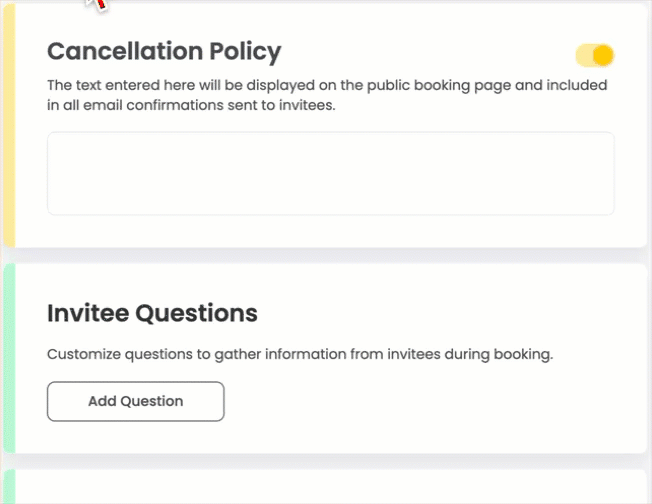652x504 pixels.
Task: Click the Cancellation Policy heading
Action: [164, 51]
